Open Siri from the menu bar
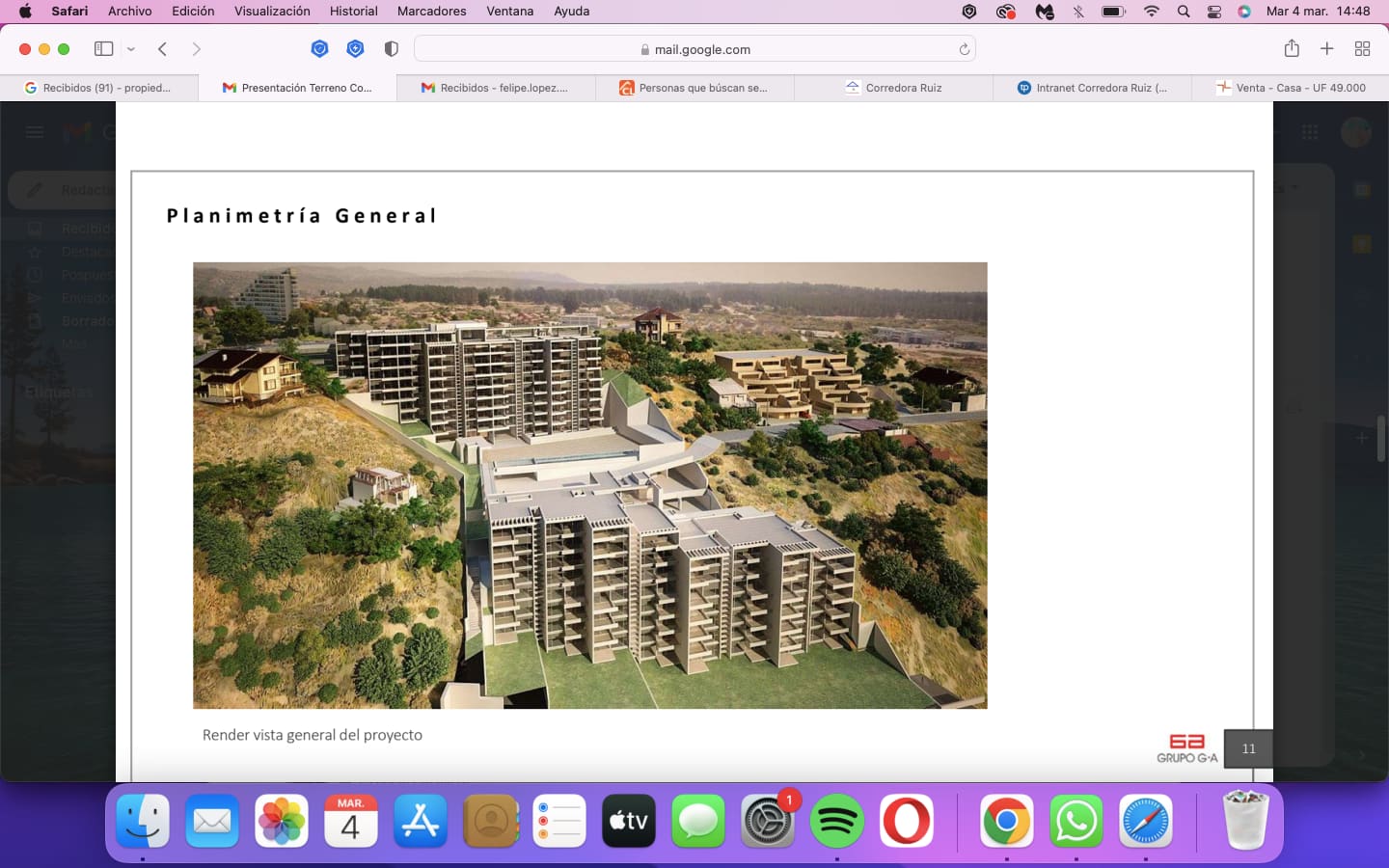Screen dimensions: 1389x868 (x=1244, y=12)
